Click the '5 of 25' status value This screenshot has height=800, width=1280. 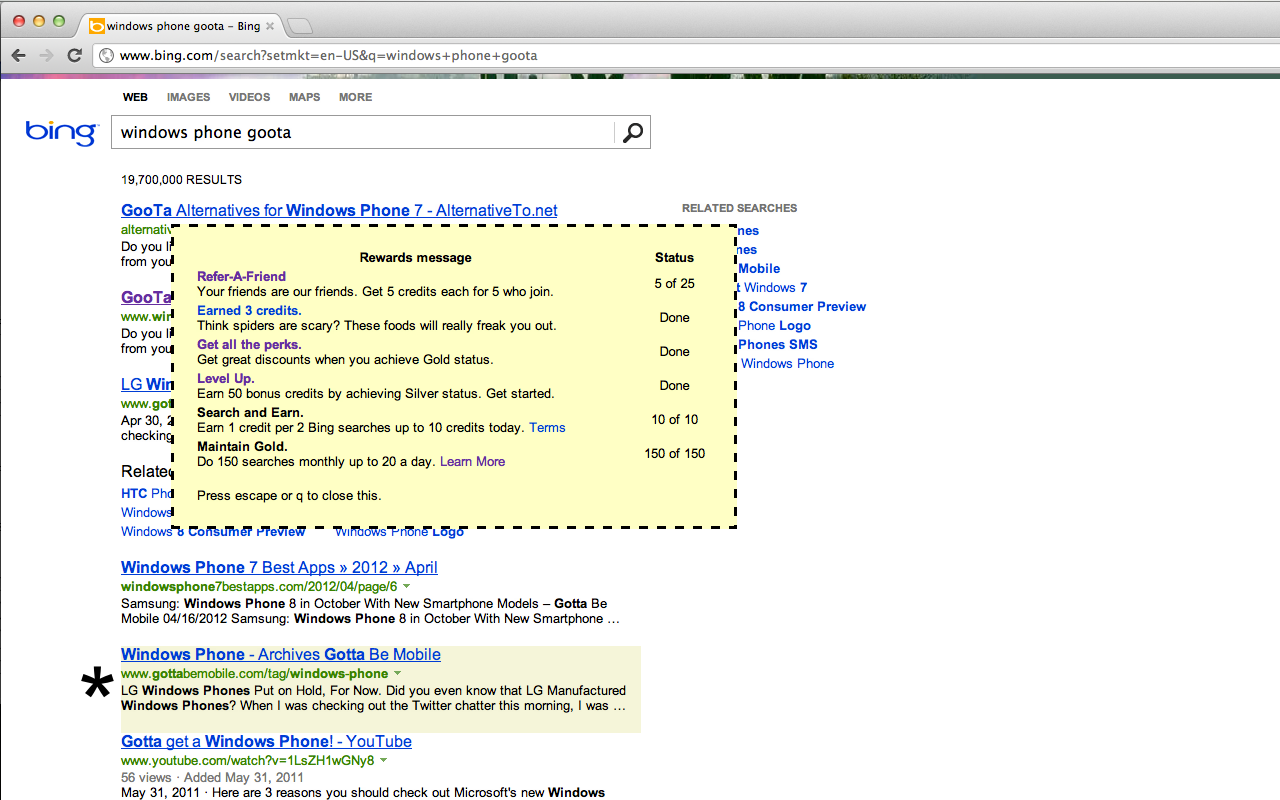(x=674, y=283)
